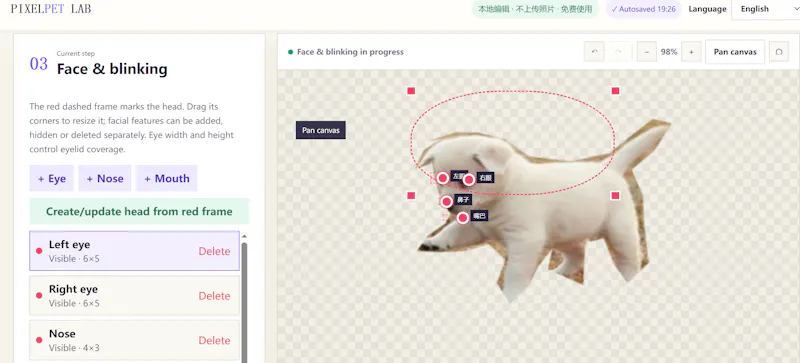
Task: Select the Left eye list row
Action: tap(134, 251)
